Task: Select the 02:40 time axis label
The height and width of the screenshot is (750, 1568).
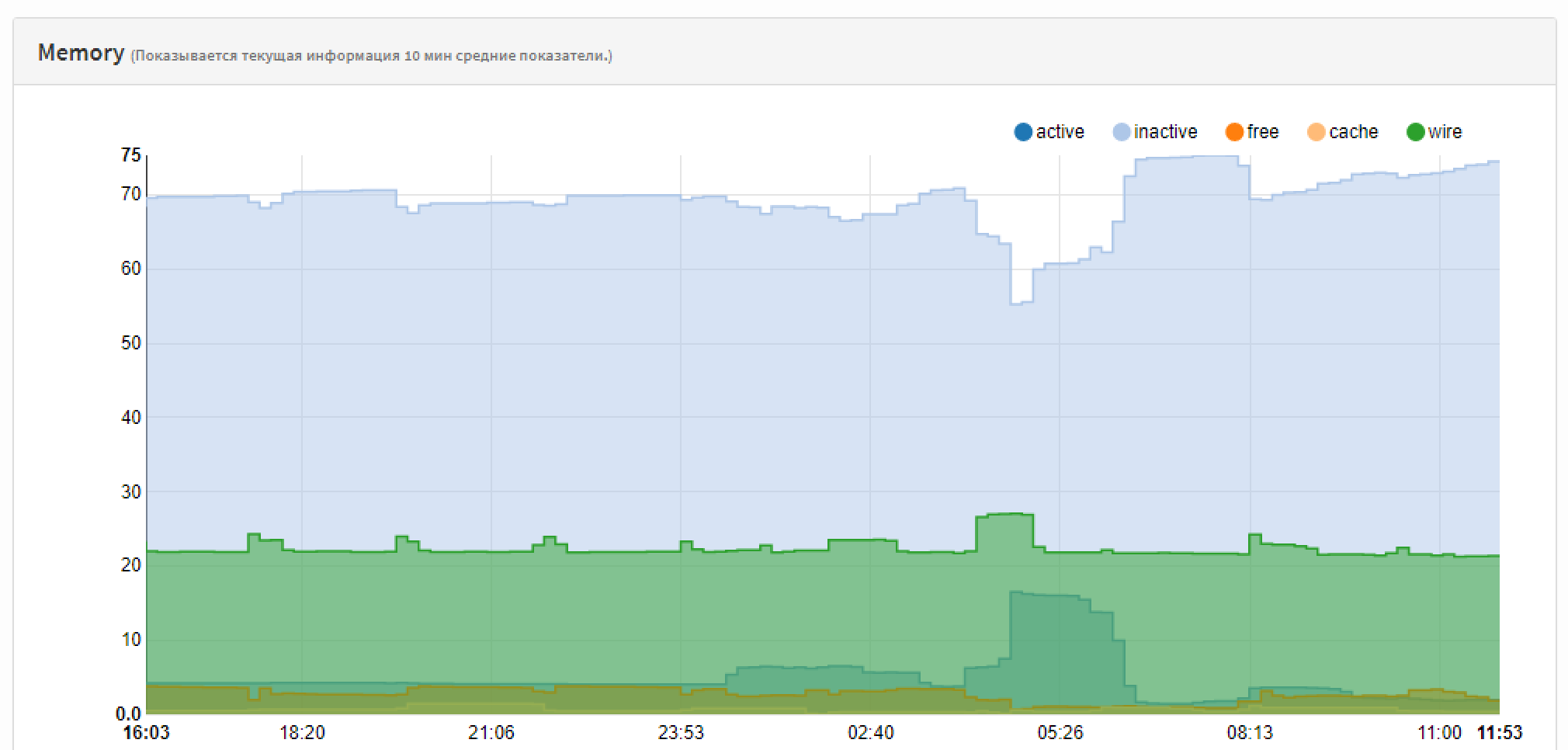Action: (x=870, y=733)
